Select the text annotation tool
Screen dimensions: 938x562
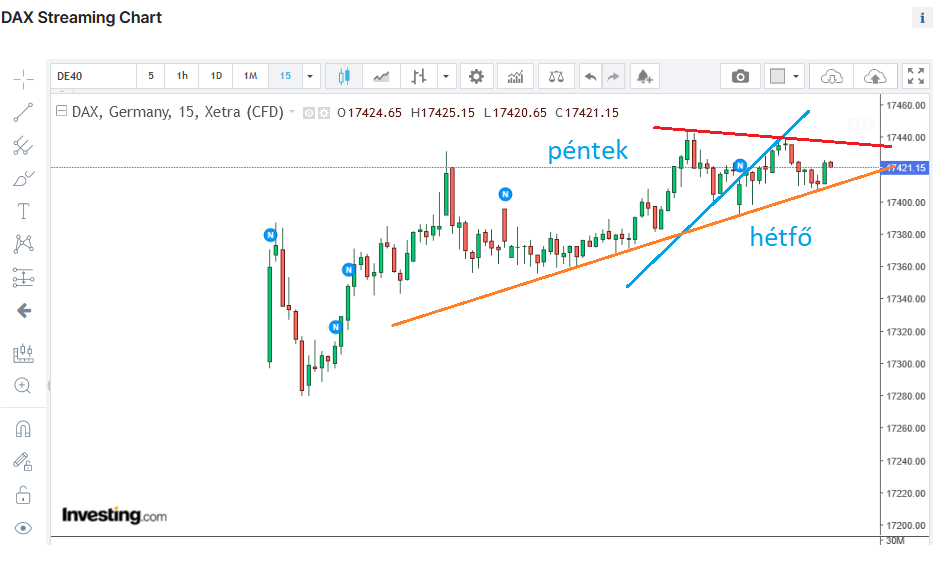coord(23,211)
